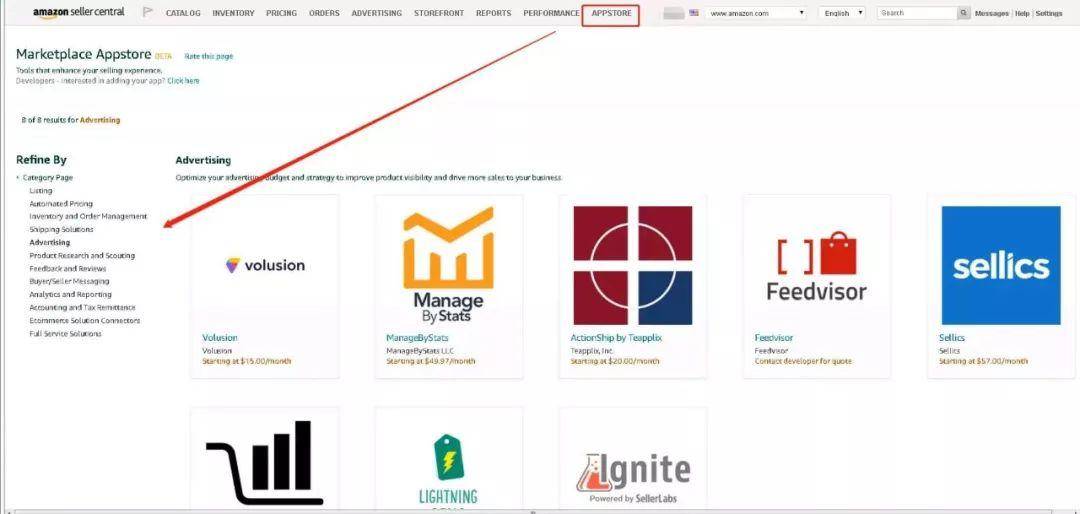Screen dimensions: 1080x514
Task: Click the Volusion app title link
Action: click(x=220, y=338)
